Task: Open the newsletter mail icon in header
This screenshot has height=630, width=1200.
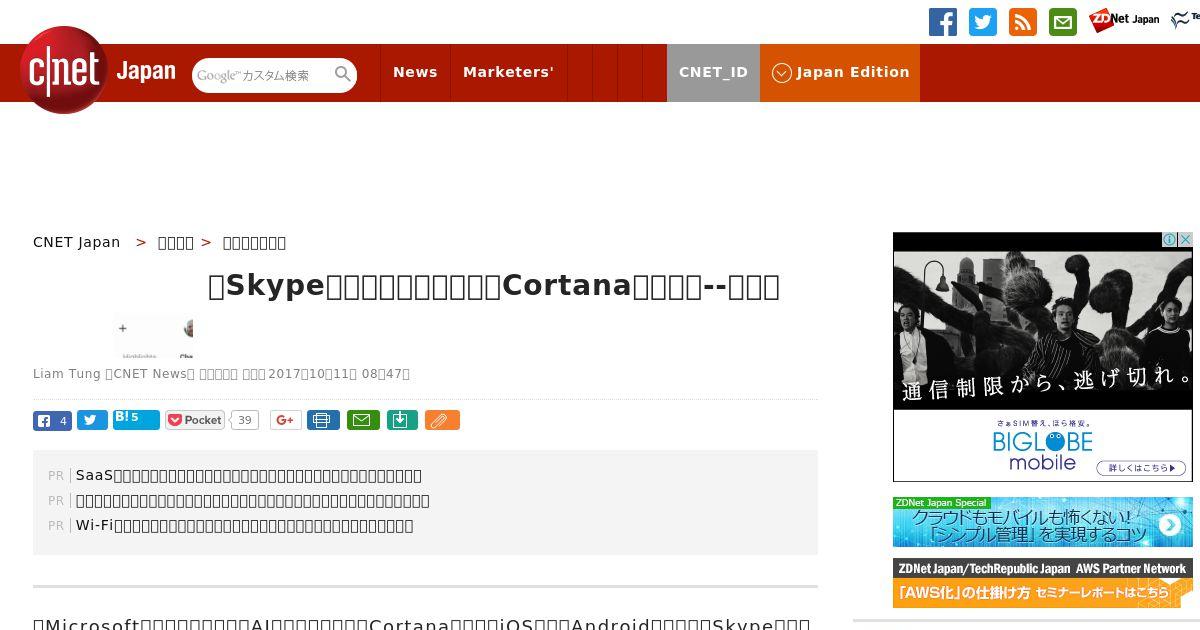Action: click(x=1063, y=22)
